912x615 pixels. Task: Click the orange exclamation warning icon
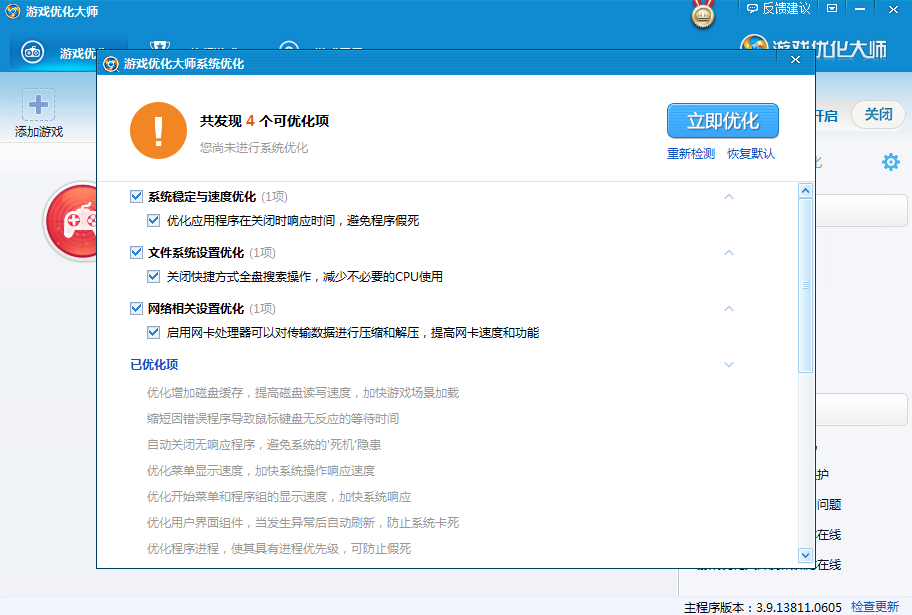click(158, 131)
